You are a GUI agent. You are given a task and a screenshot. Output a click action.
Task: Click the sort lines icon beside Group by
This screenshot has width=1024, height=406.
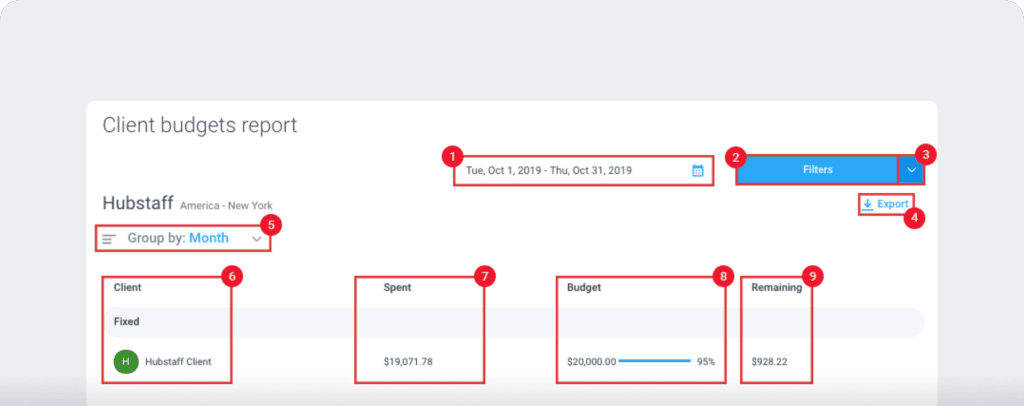[109, 240]
